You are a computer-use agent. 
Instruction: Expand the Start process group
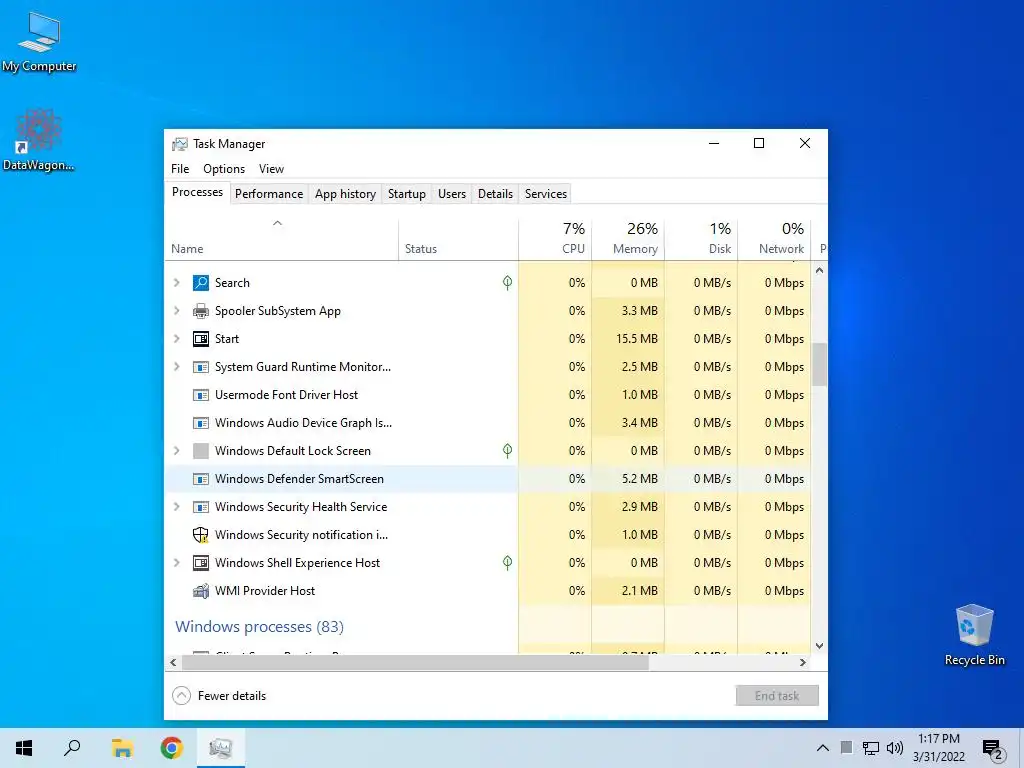176,339
